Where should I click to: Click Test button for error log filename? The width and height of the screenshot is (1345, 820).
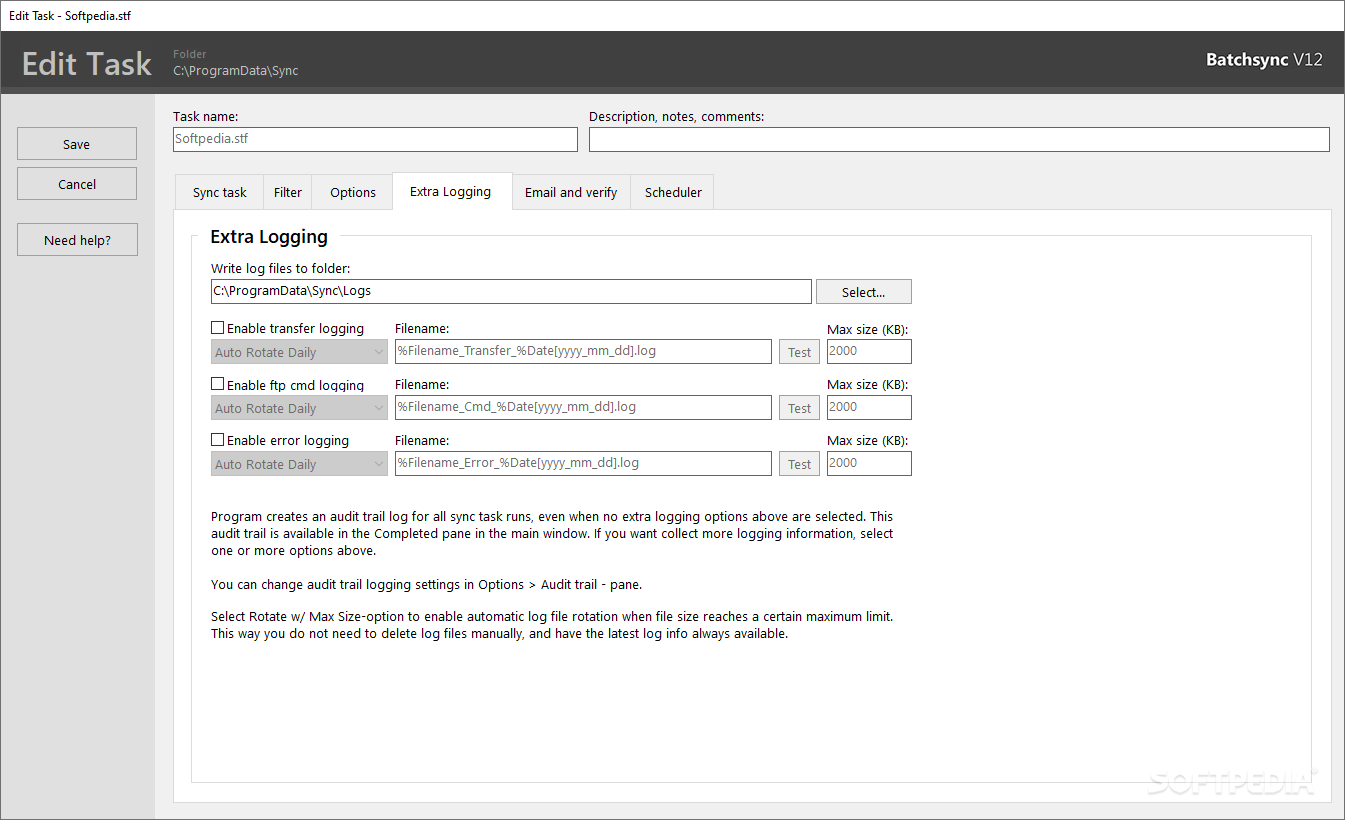(799, 464)
